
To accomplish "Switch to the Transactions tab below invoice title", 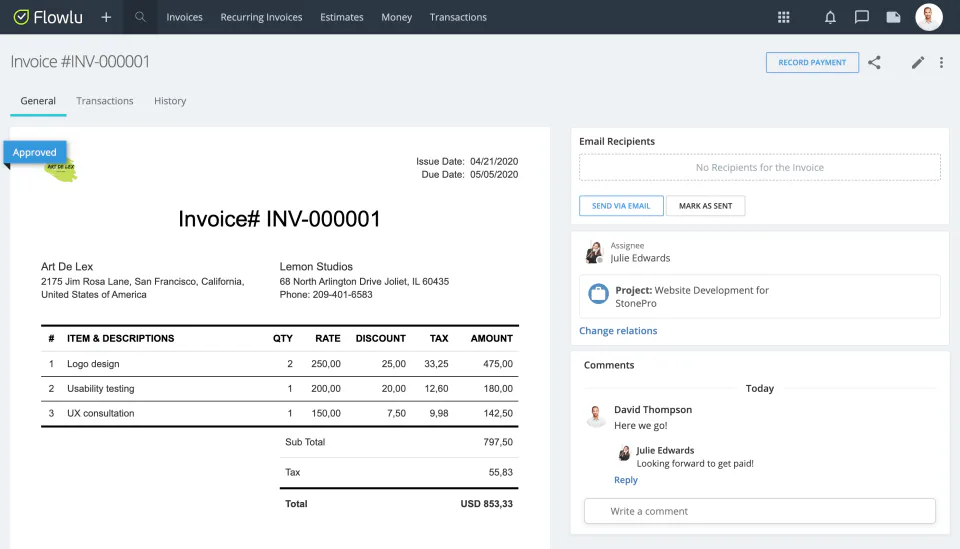I will [x=105, y=101].
